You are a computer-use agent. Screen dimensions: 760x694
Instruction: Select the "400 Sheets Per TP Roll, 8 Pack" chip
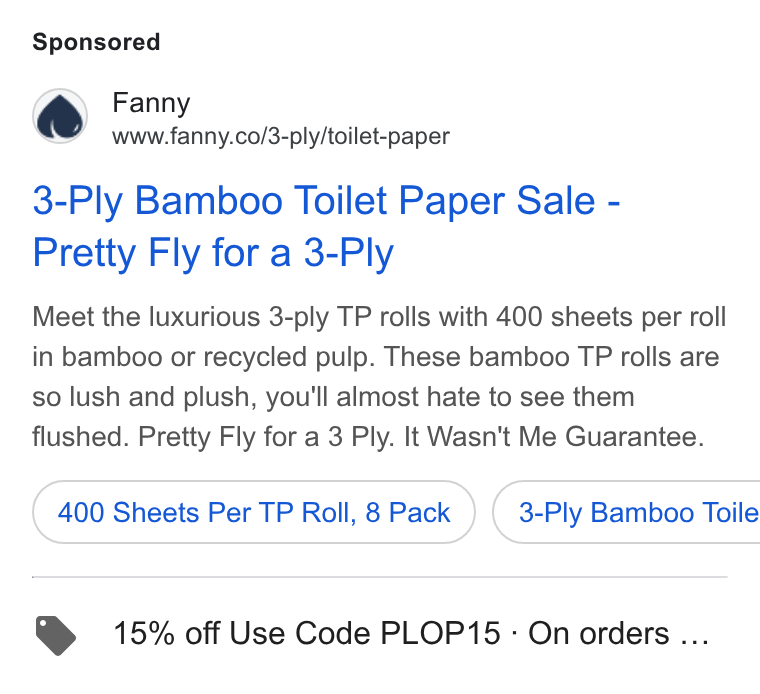[x=254, y=512]
